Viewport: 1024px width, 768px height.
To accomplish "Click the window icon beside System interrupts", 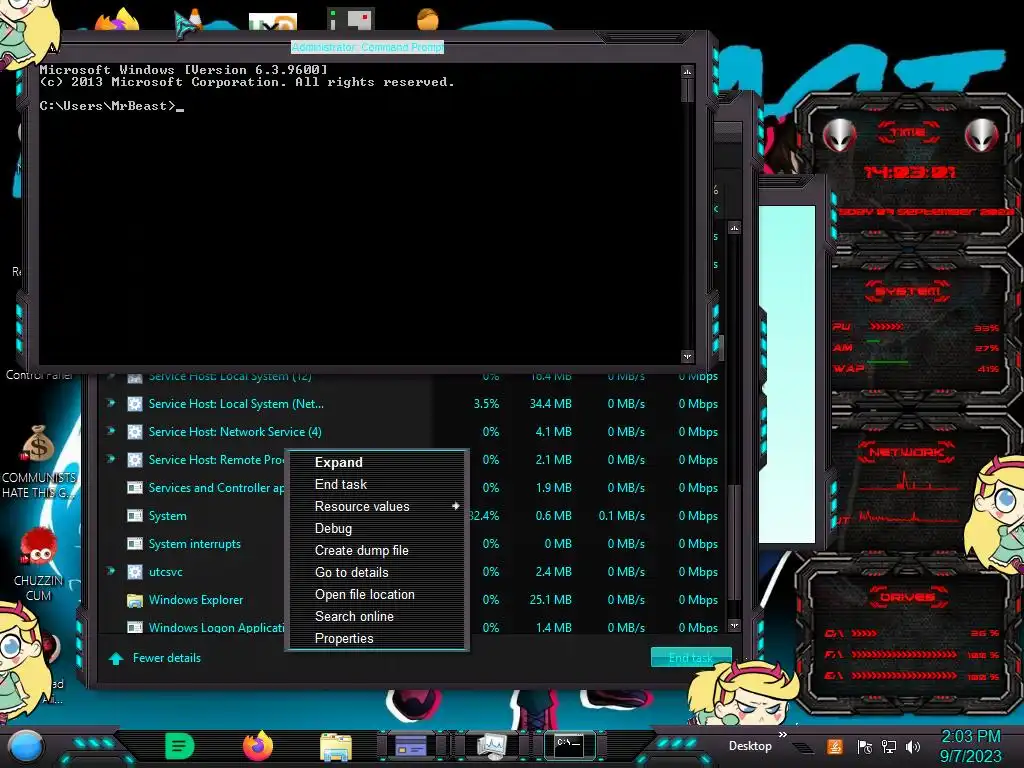I will 135,543.
